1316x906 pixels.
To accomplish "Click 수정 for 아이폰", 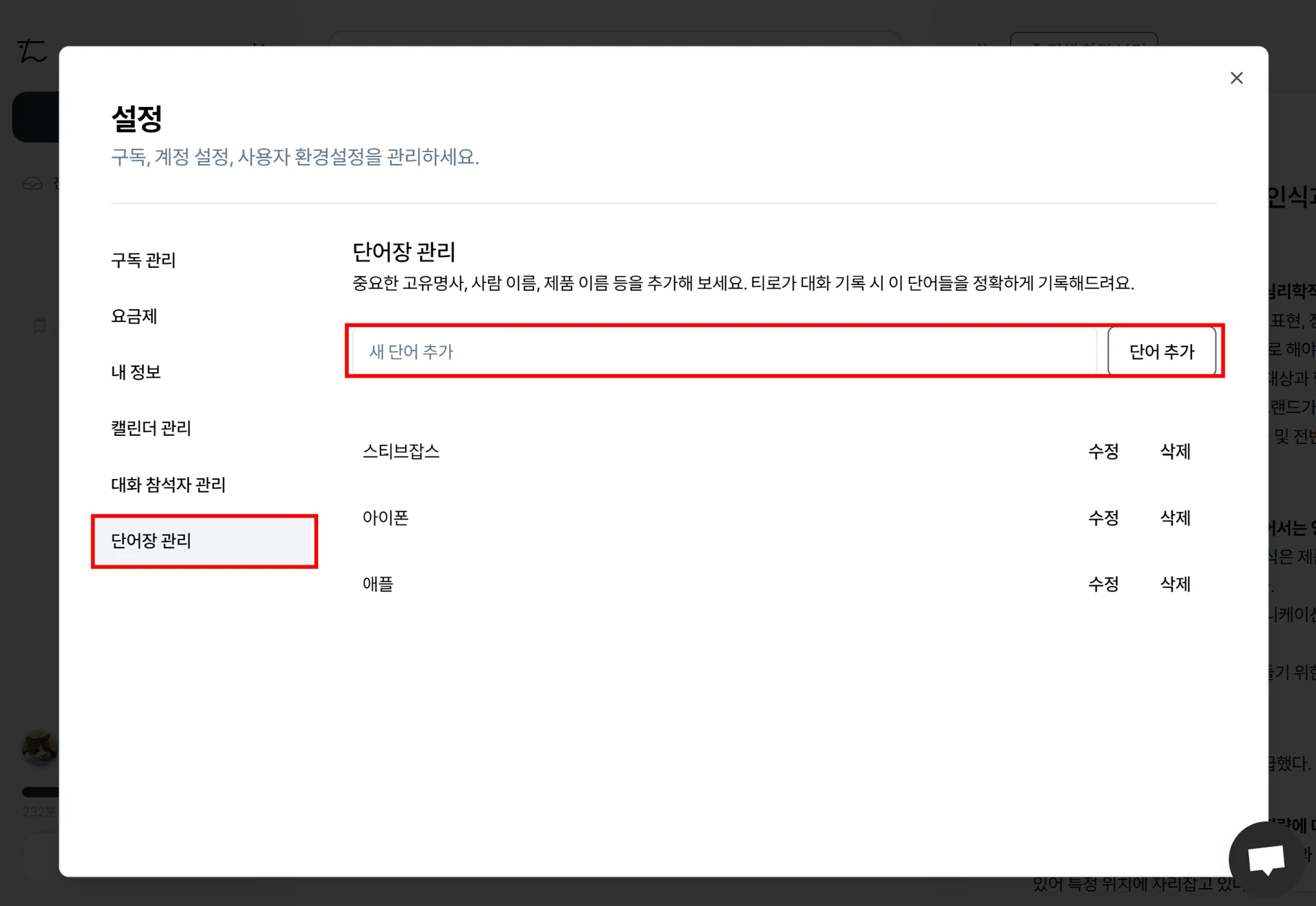I will [1103, 517].
